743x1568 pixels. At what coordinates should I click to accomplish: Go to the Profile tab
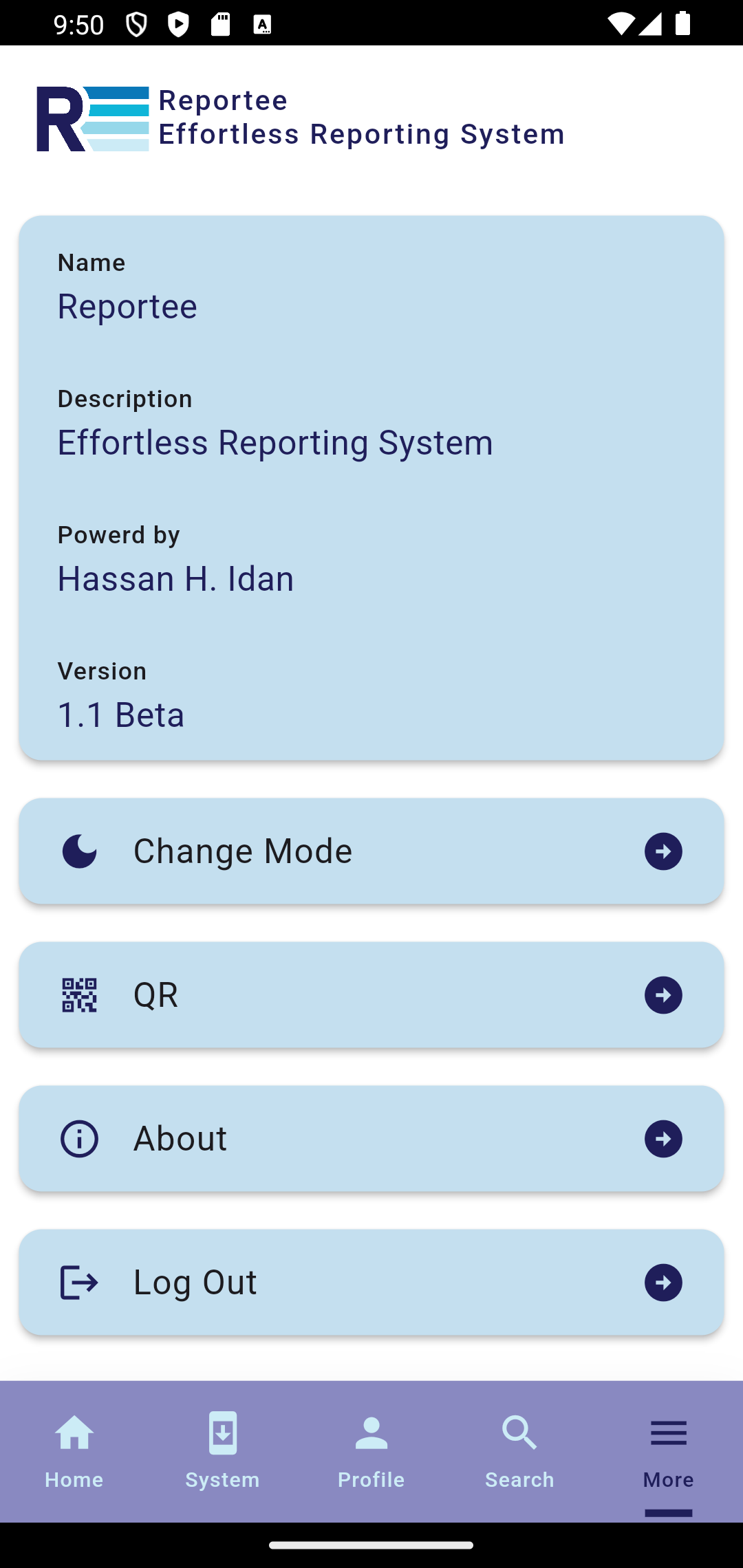[x=371, y=1451]
